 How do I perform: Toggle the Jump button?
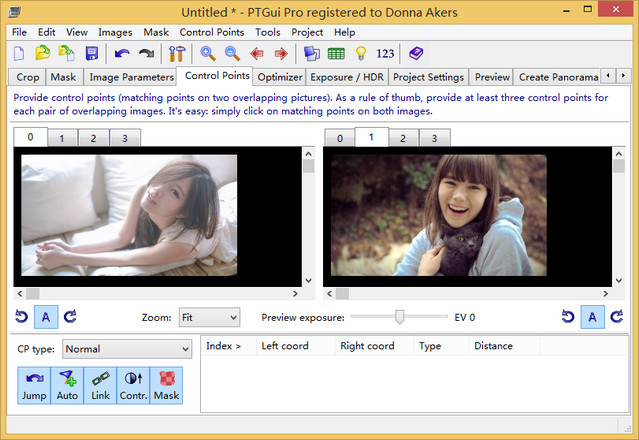(x=34, y=385)
